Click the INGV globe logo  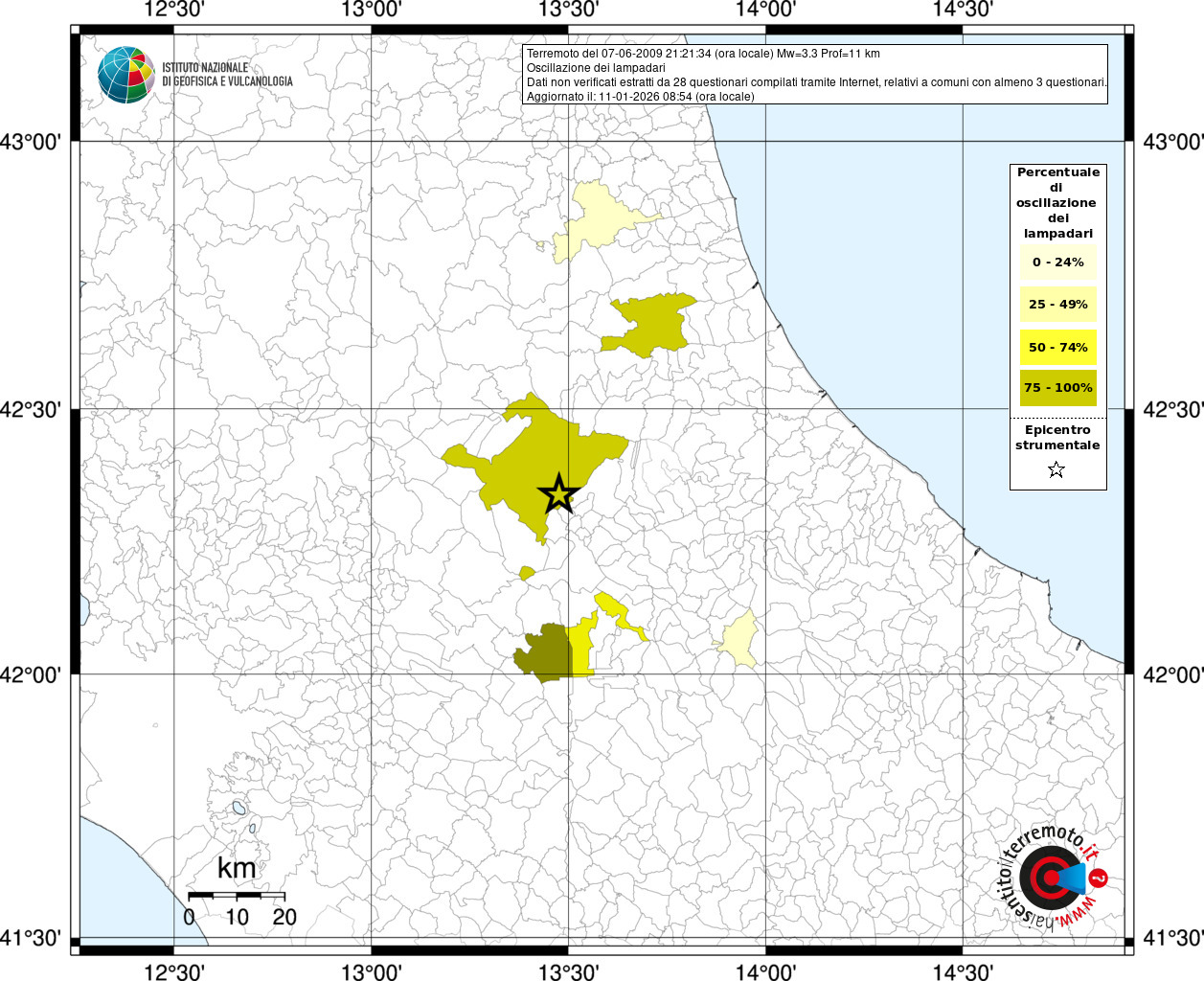click(125, 75)
